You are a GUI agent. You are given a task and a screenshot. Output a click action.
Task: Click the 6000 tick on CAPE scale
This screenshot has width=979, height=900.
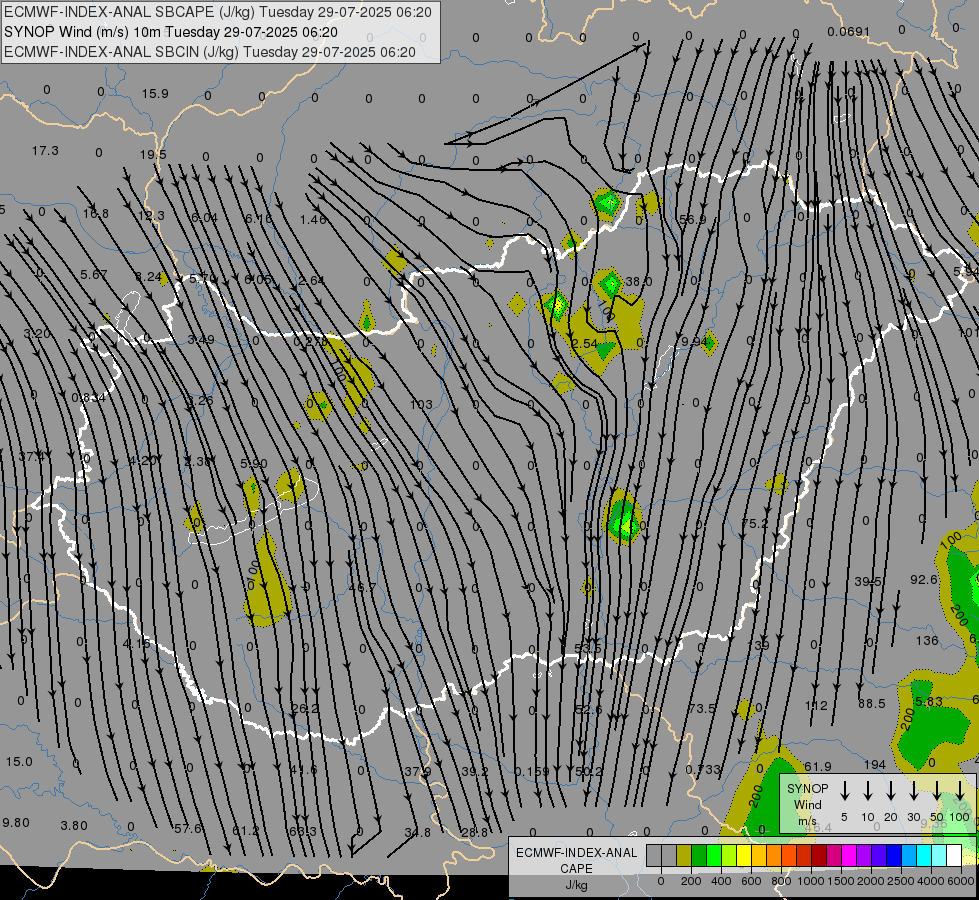click(x=960, y=881)
